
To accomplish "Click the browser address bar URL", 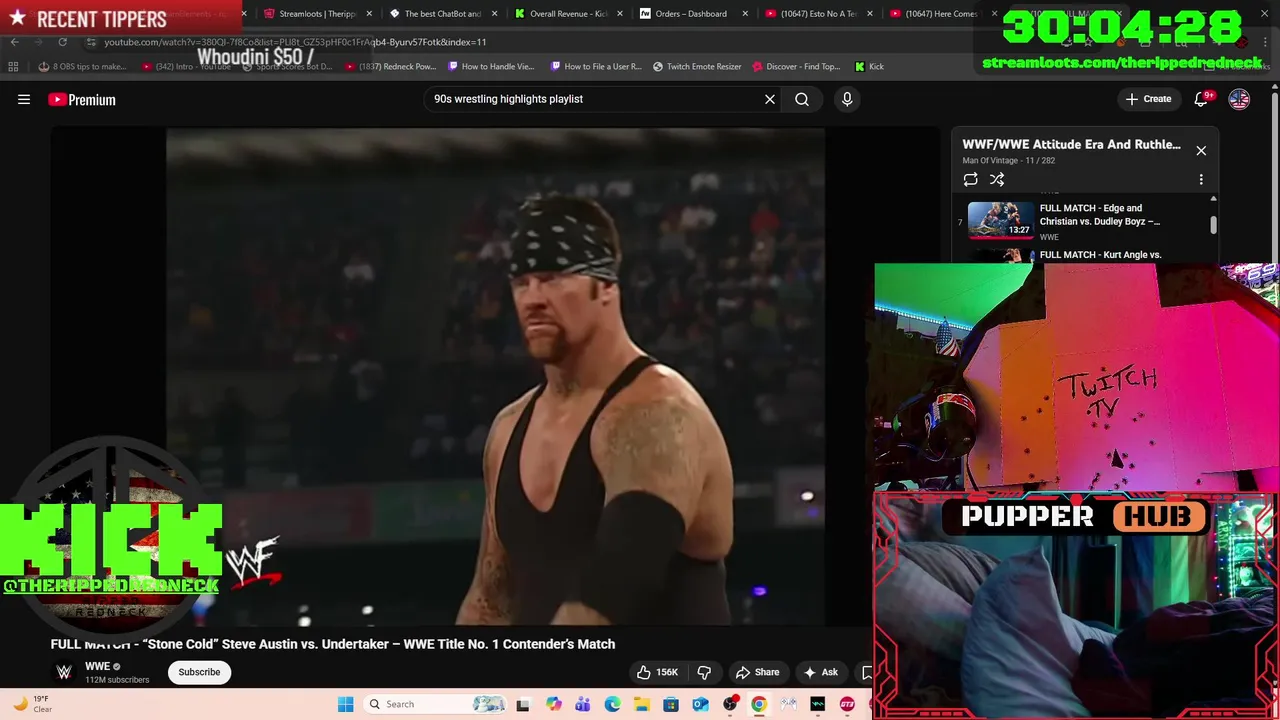I will coord(295,42).
